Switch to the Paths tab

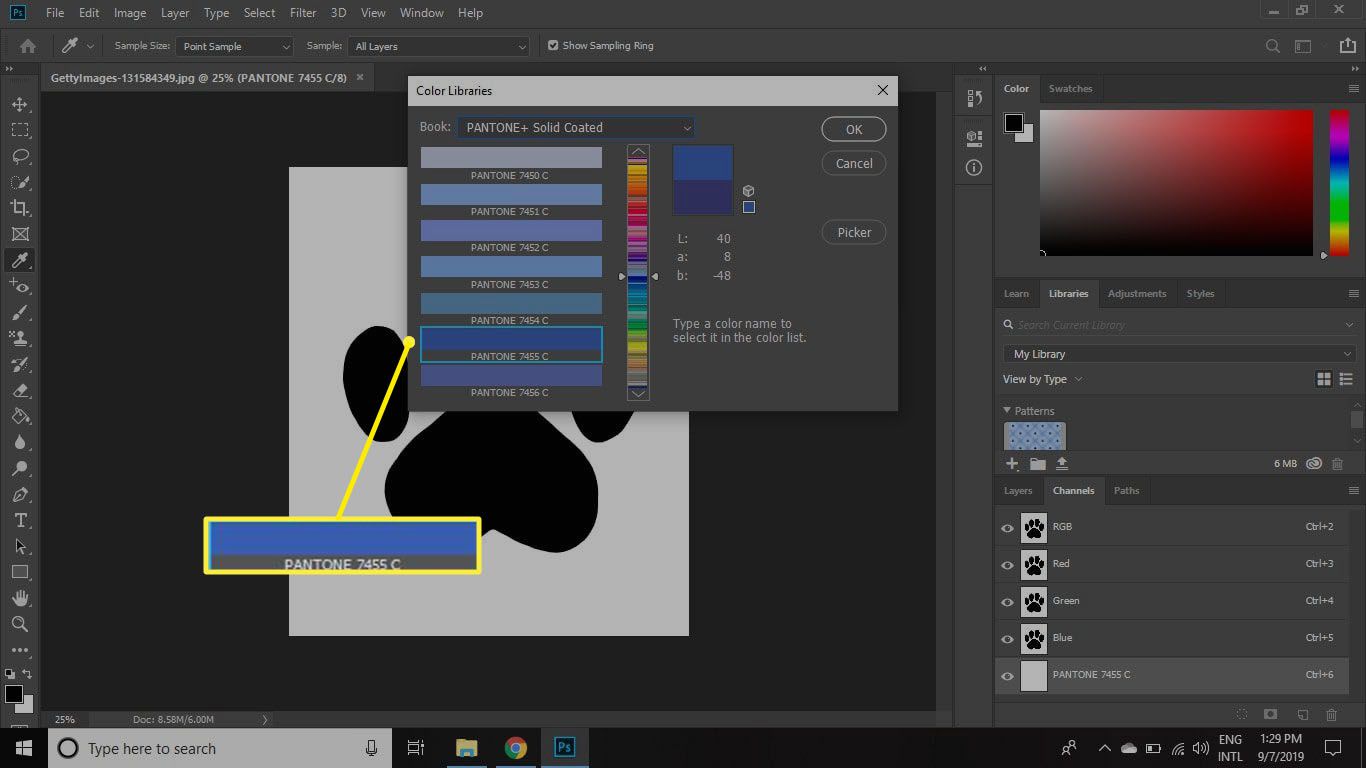[x=1127, y=491]
